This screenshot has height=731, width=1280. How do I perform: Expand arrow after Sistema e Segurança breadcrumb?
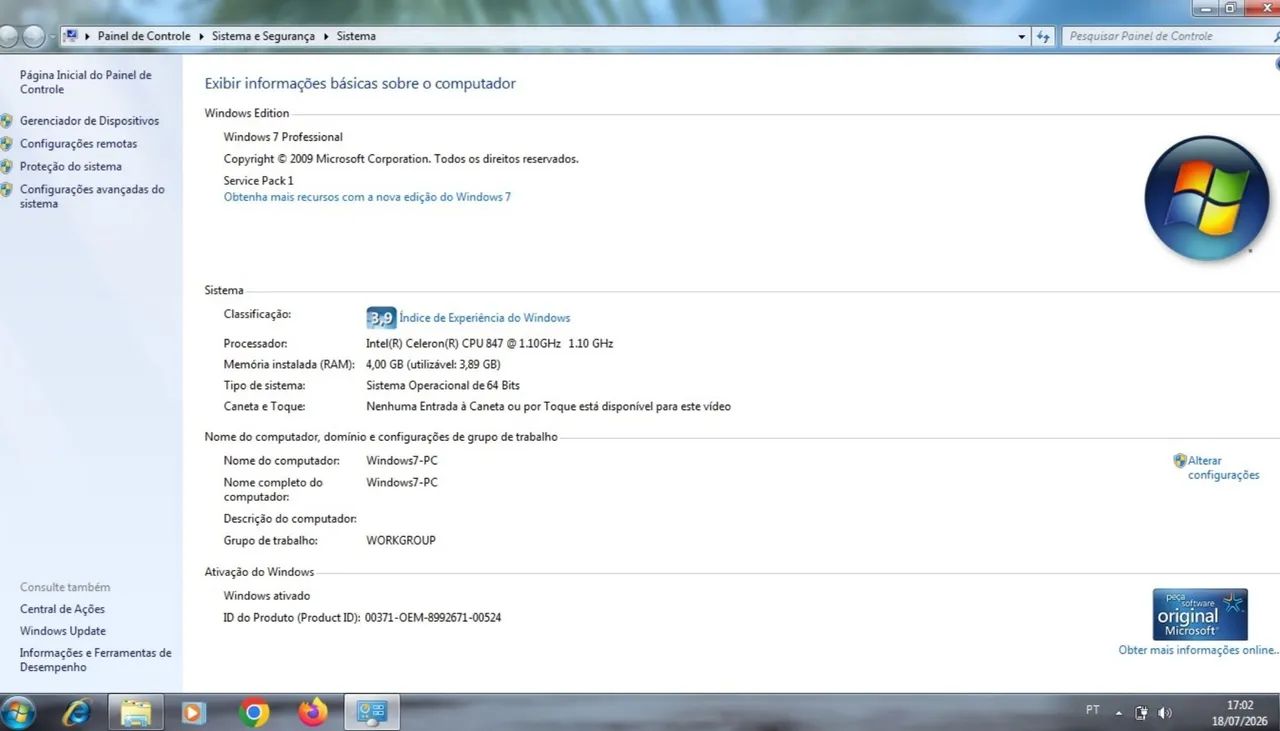click(325, 36)
